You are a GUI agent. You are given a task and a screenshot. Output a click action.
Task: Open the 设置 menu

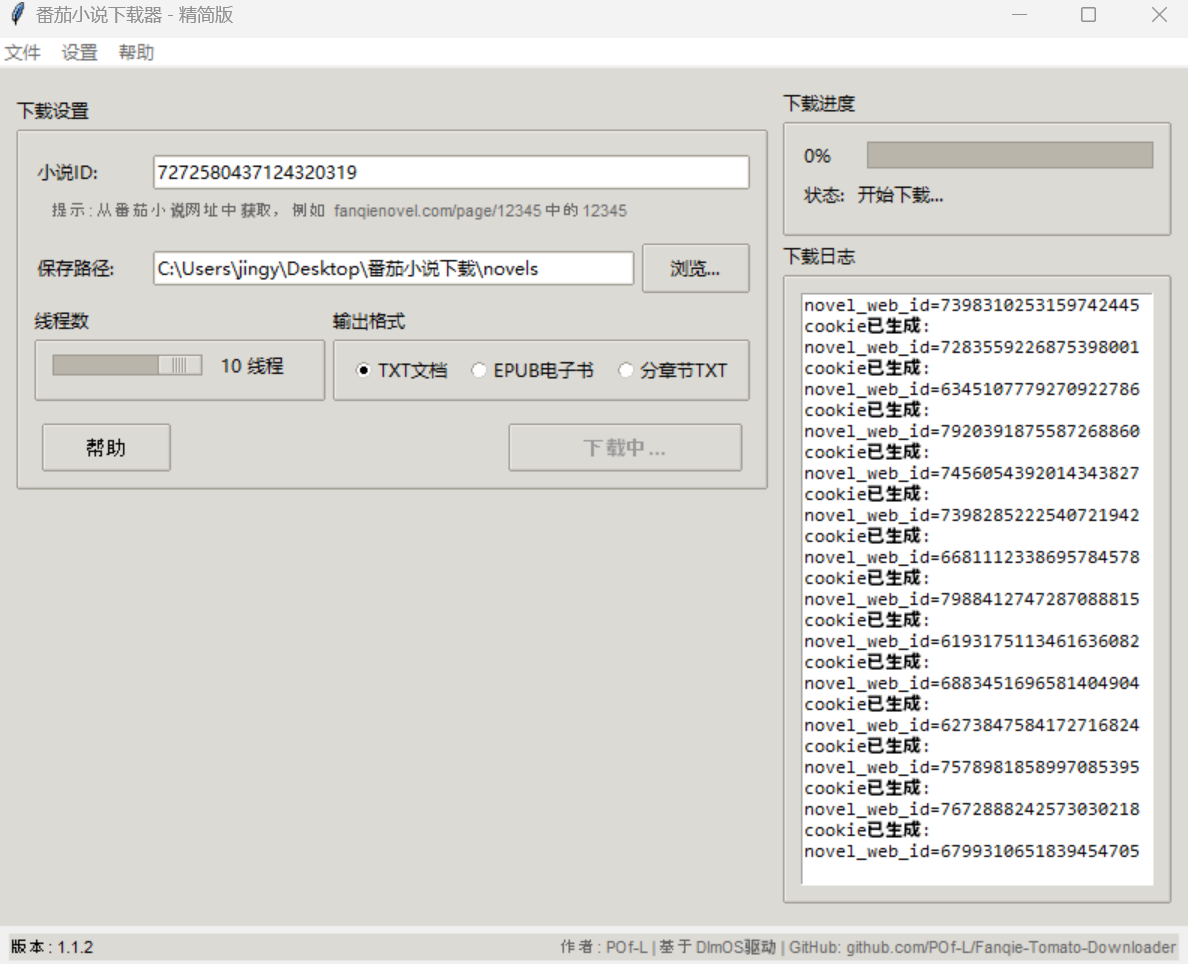click(x=80, y=52)
